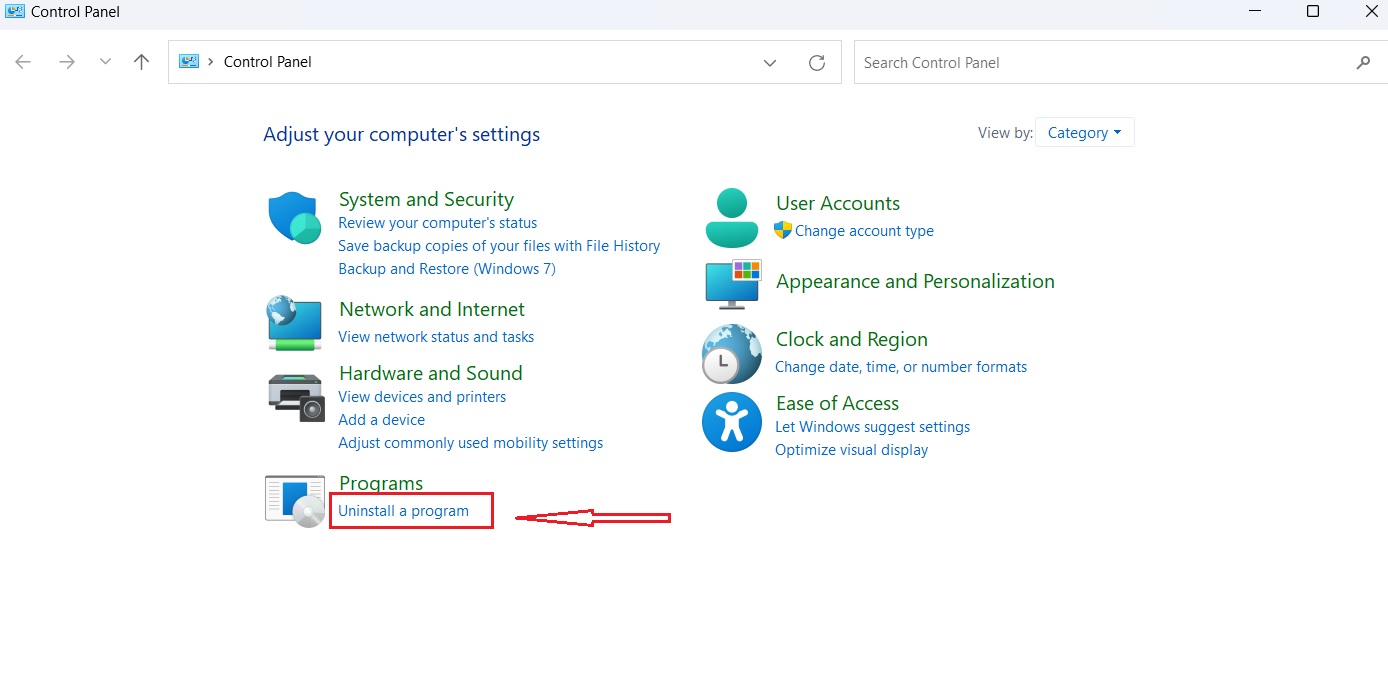The height and width of the screenshot is (693, 1388).
Task: Click Control Panel breadcrumb in address bar
Action: pyautogui.click(x=267, y=62)
